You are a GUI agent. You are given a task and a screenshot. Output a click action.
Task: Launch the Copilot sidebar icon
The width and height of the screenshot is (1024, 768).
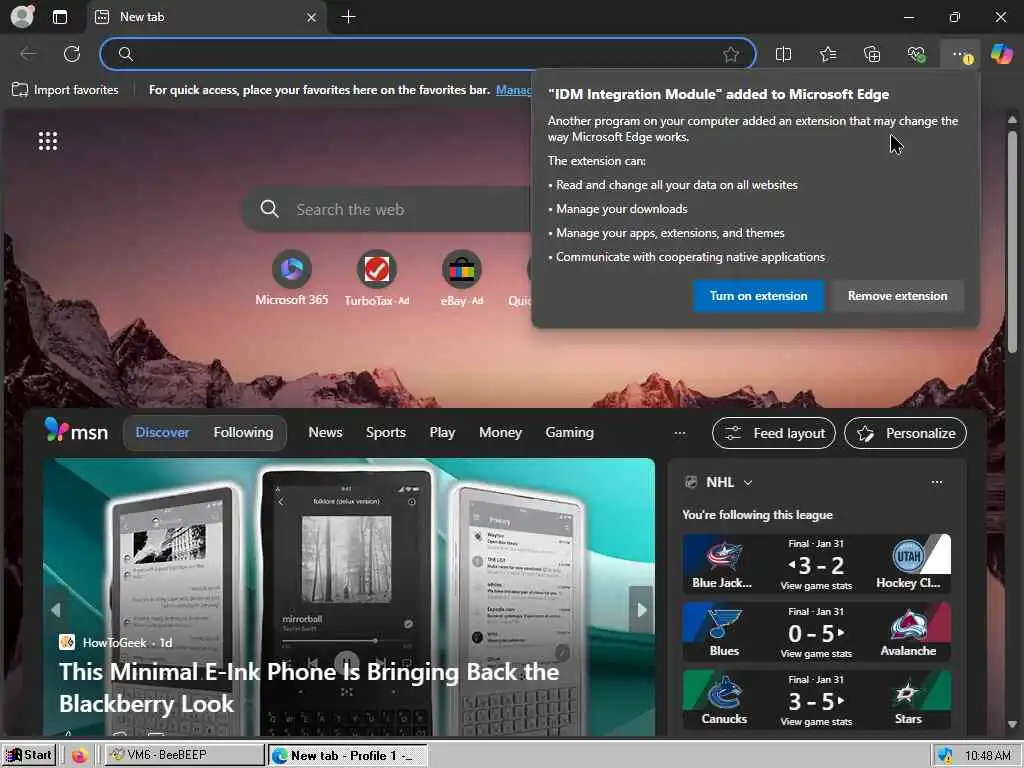[x=1001, y=54]
